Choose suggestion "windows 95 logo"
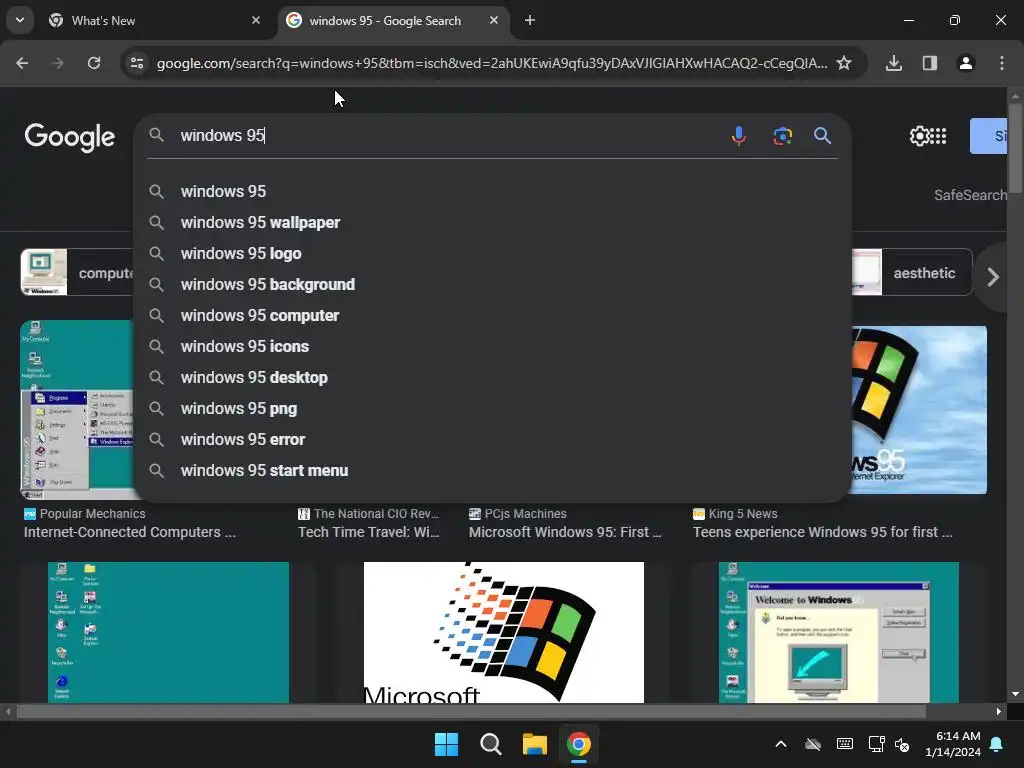 [x=492, y=253]
